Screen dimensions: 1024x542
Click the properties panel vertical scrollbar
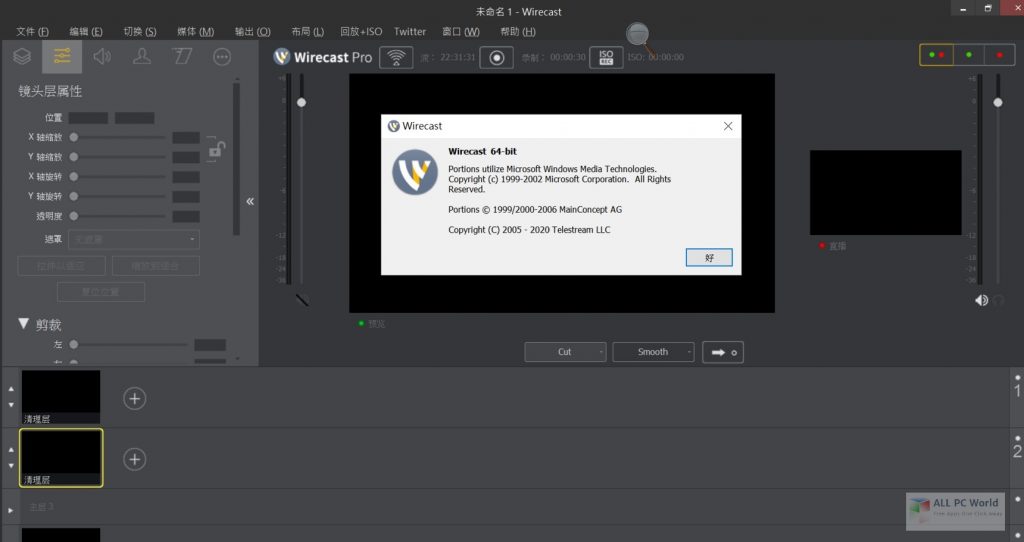pyautogui.click(x=236, y=157)
